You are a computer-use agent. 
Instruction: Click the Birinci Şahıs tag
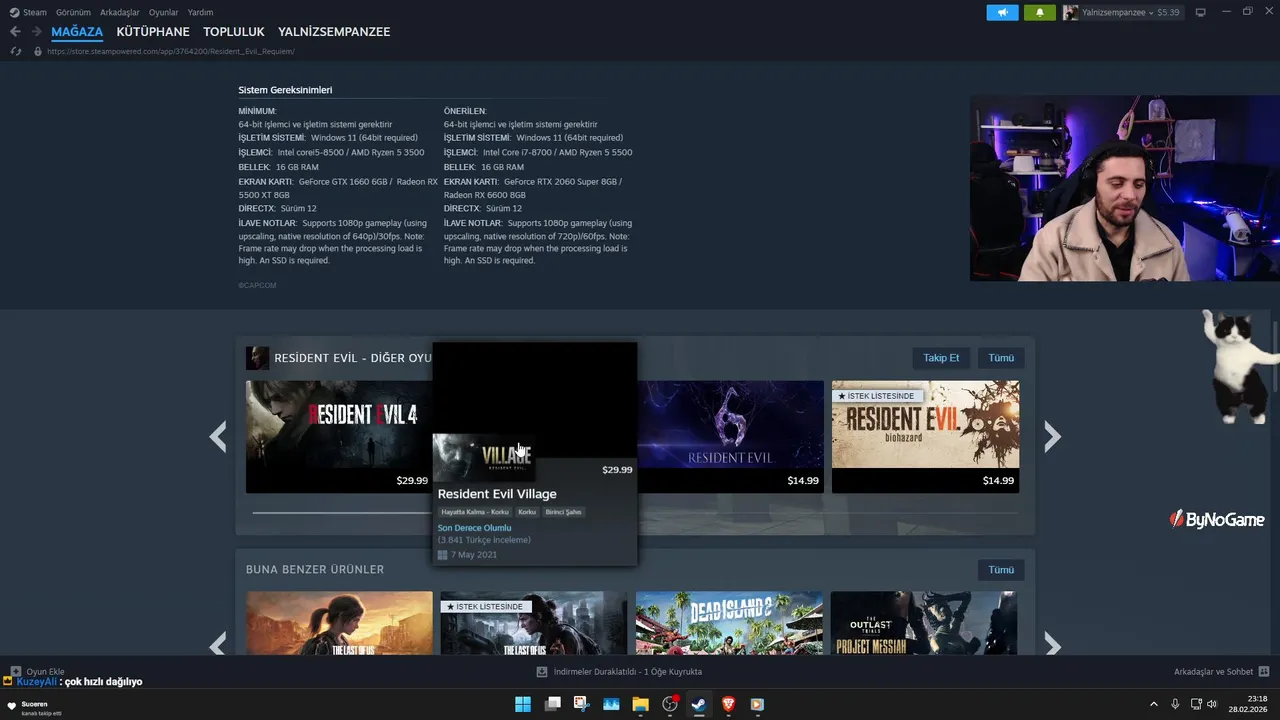point(563,512)
